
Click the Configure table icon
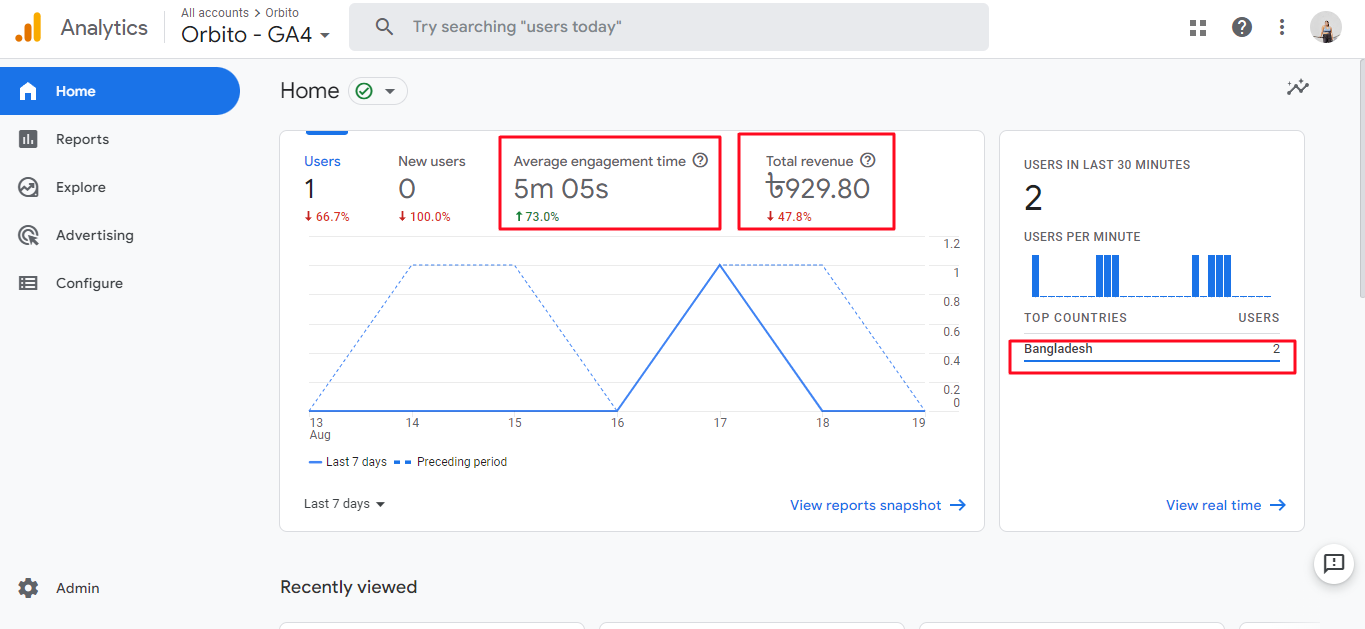click(28, 283)
